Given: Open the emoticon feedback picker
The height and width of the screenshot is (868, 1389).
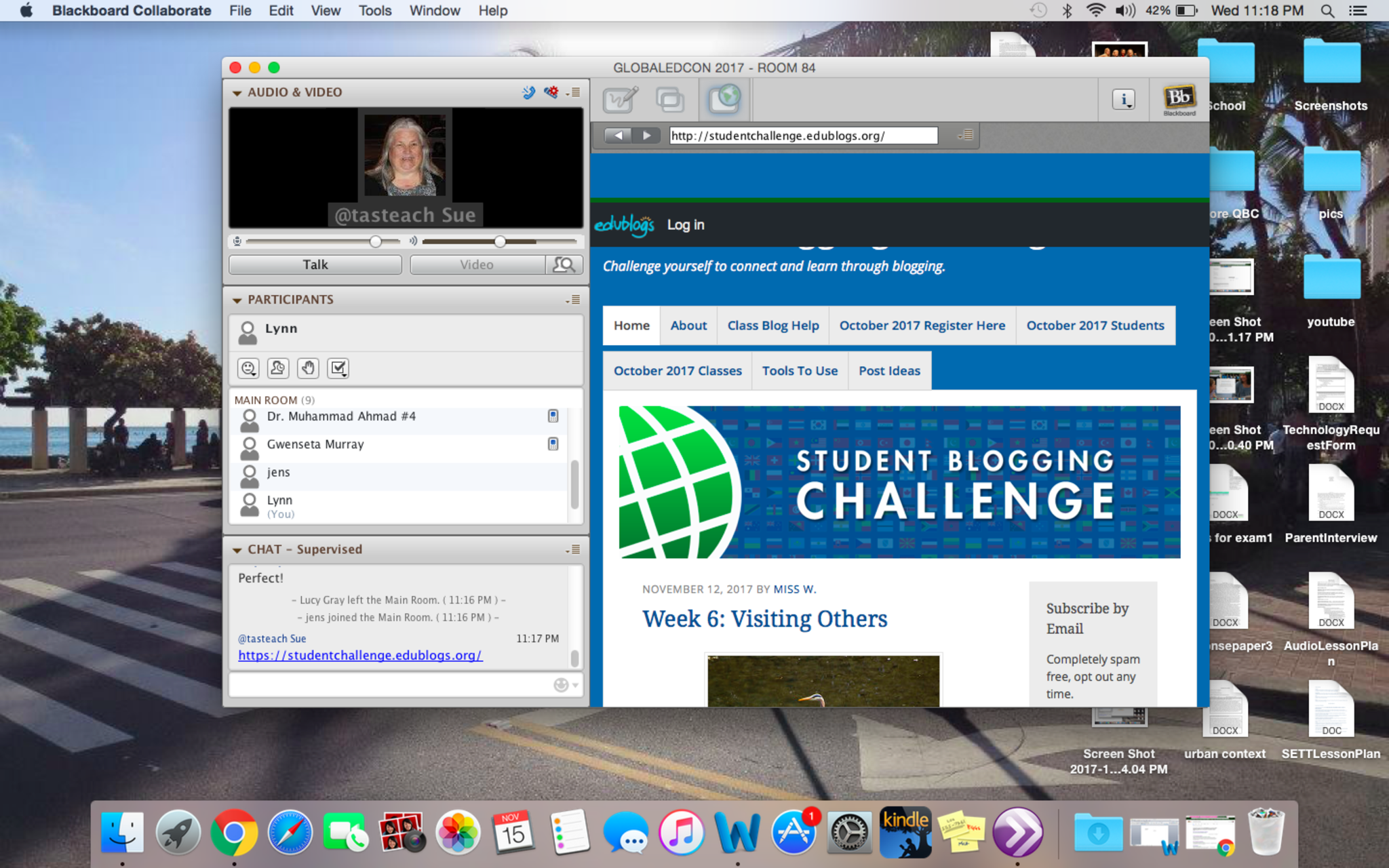Looking at the screenshot, I should (249, 368).
